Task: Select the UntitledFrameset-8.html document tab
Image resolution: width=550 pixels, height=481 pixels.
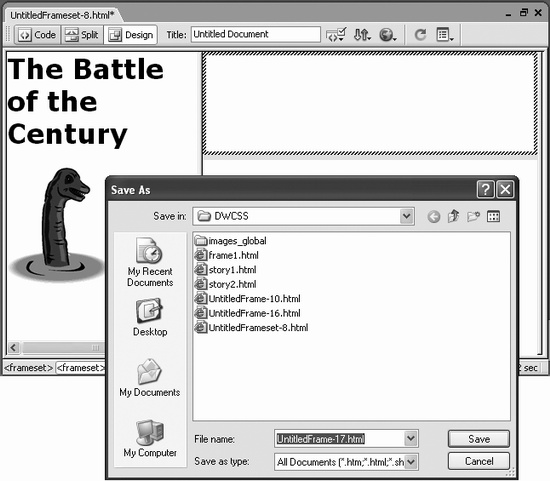Action: click(x=62, y=15)
